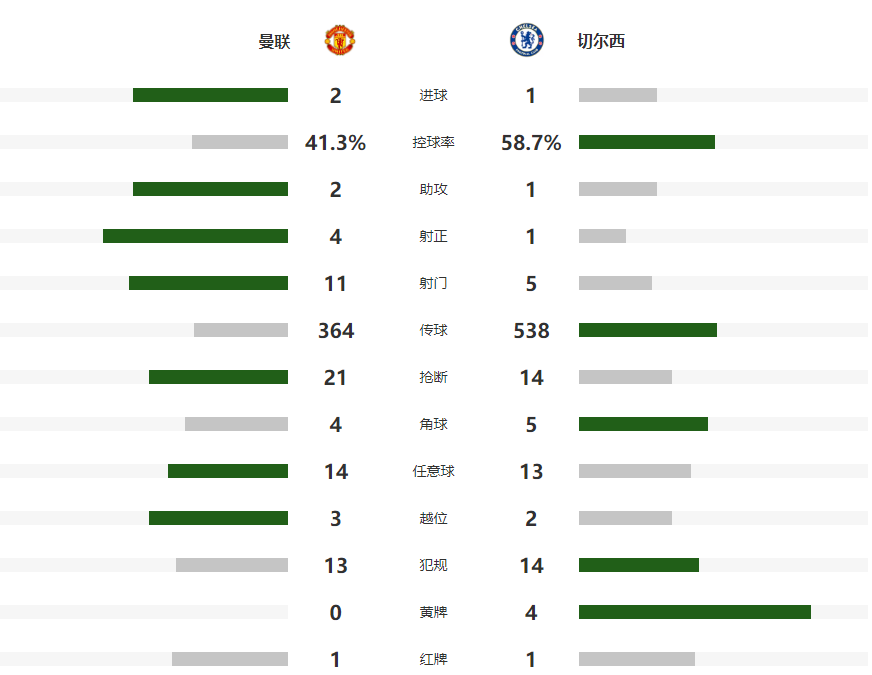Click the 任意球 stat label
Viewport: 872px width, 675px height.
pyautogui.click(x=433, y=471)
